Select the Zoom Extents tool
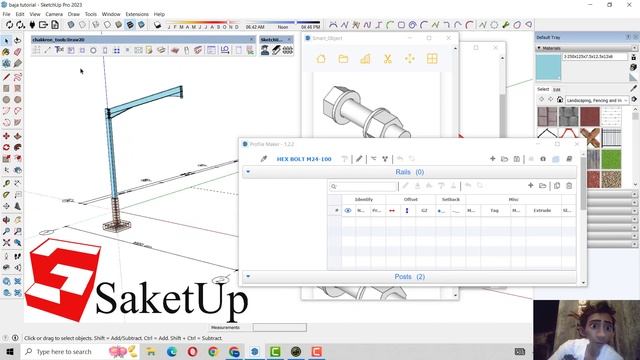 pos(6,242)
